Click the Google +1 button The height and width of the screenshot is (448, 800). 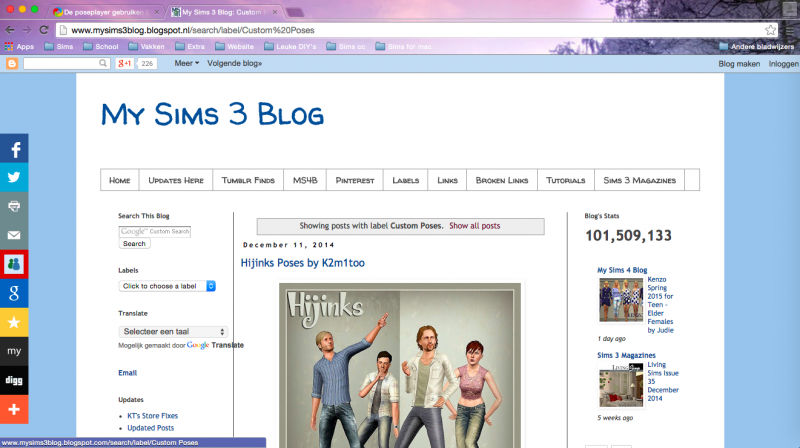pyautogui.click(x=124, y=63)
